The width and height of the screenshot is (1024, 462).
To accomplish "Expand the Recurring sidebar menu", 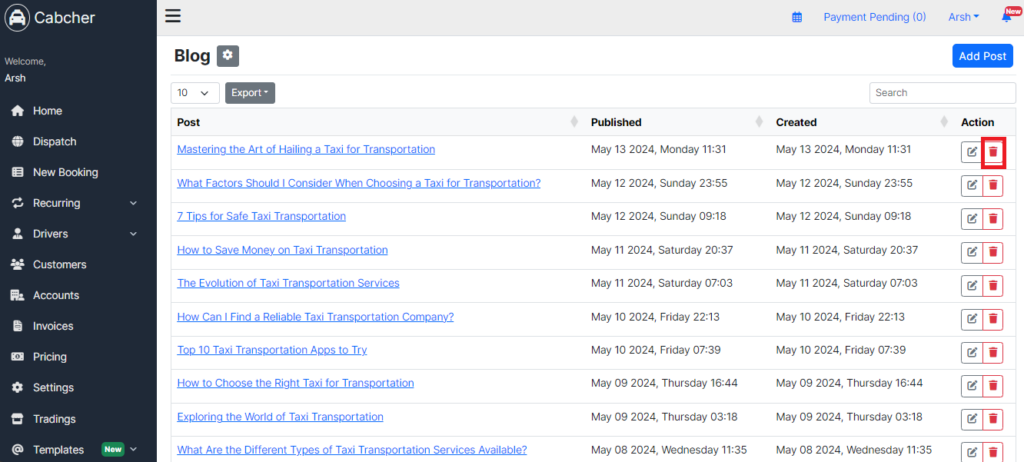I will (x=77, y=203).
